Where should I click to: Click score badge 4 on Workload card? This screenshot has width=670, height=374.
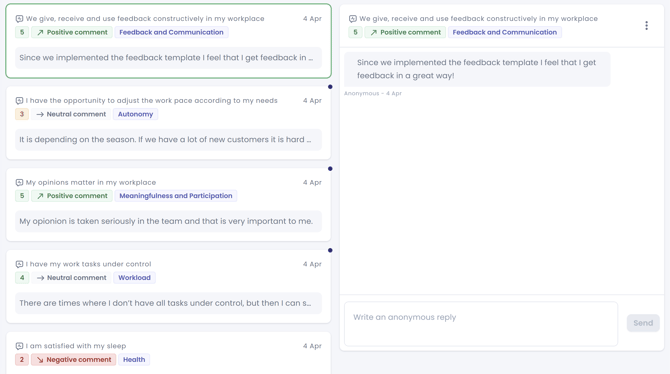[x=22, y=278]
